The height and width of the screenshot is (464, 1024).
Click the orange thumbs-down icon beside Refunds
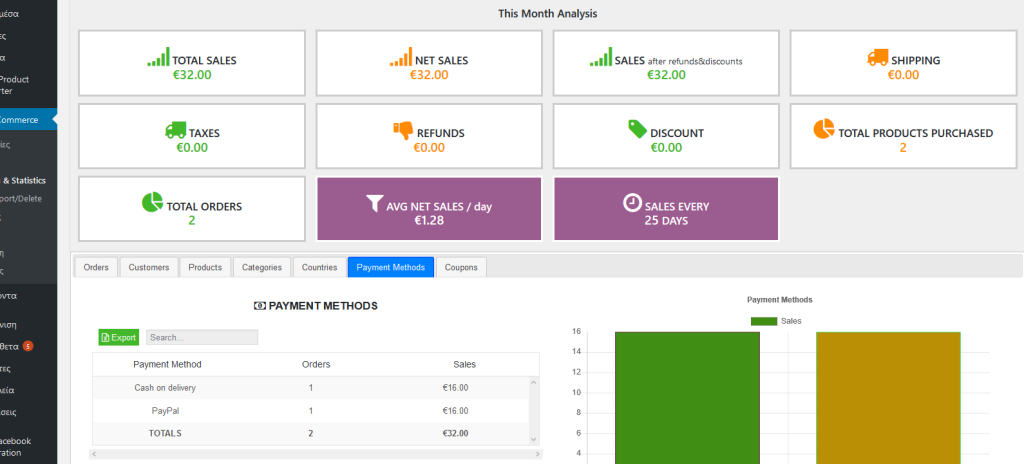click(403, 131)
